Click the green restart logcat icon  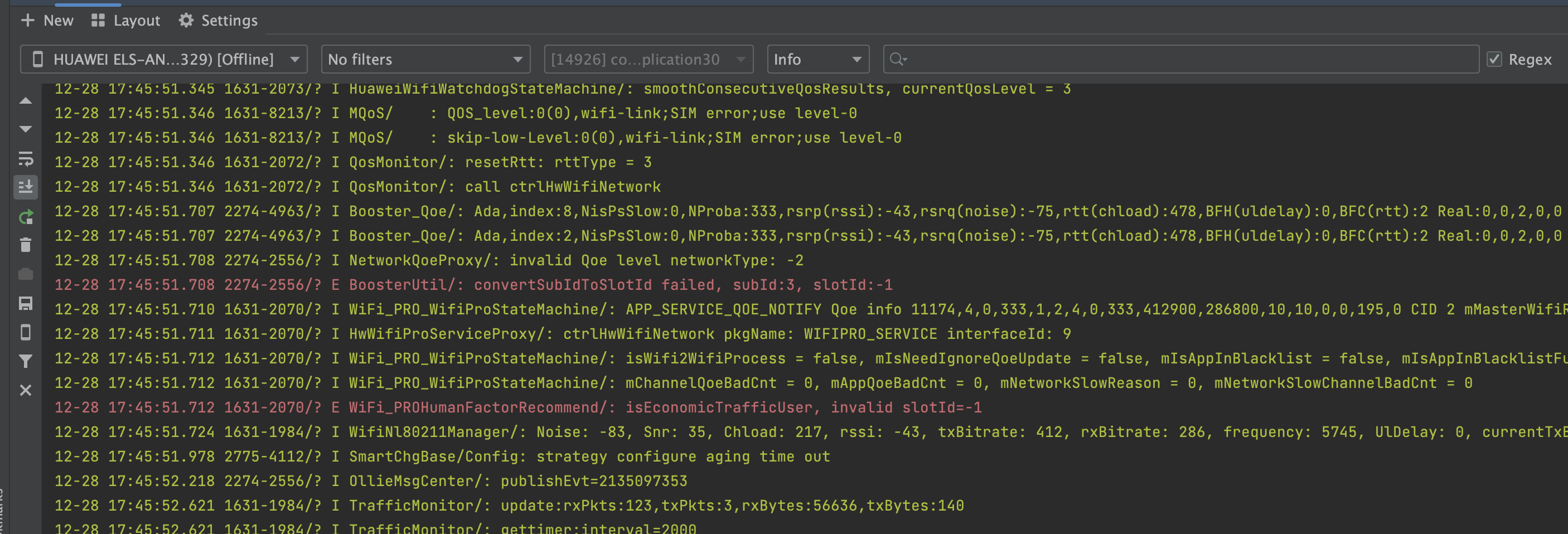26,216
